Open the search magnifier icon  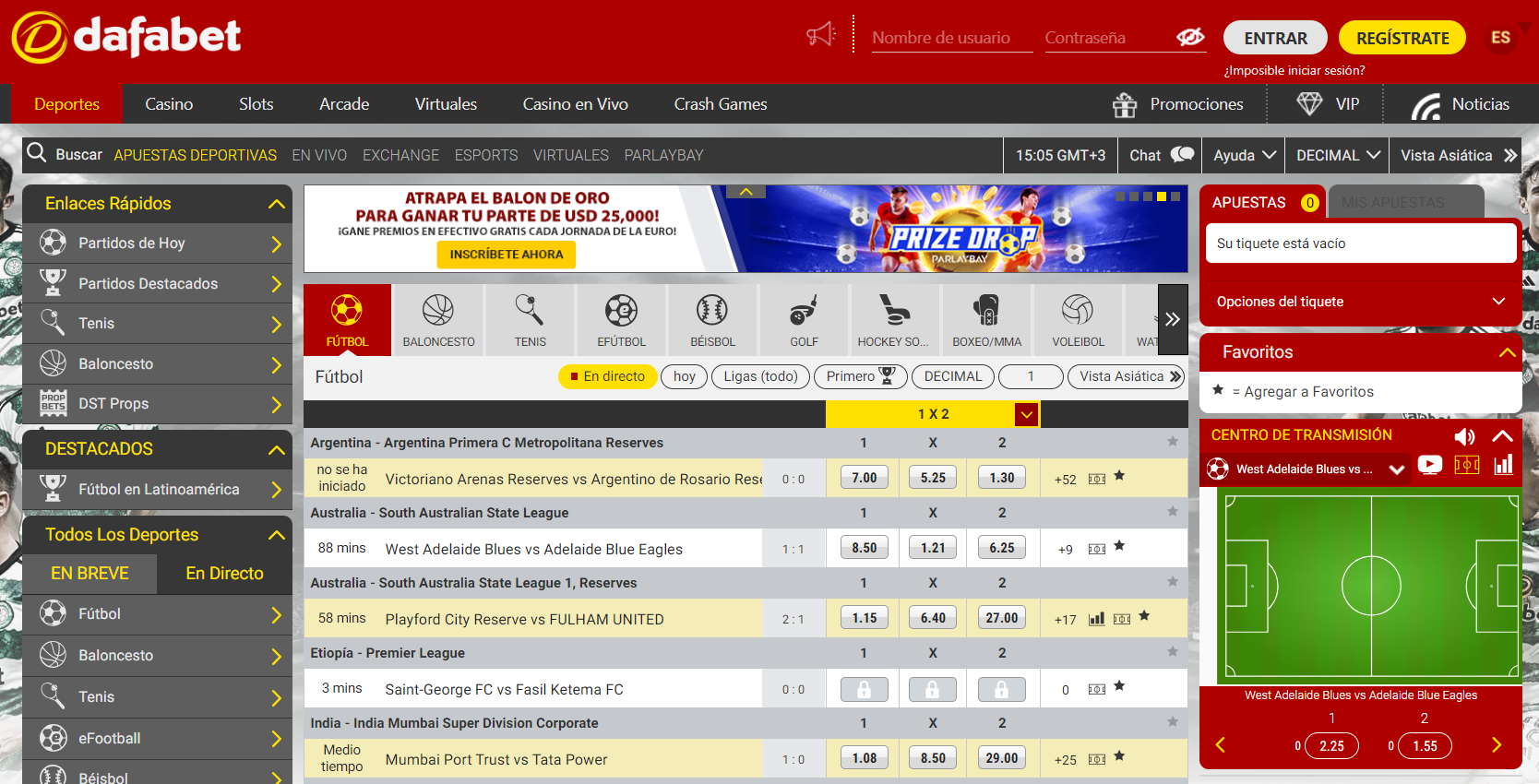tap(37, 152)
